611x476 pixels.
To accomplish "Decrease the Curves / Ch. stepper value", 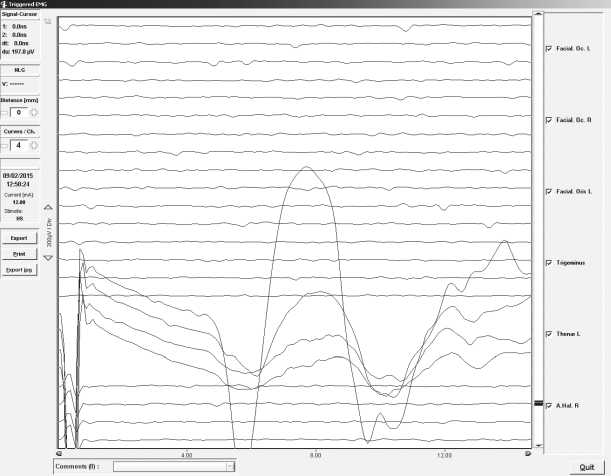I will 4,145.
